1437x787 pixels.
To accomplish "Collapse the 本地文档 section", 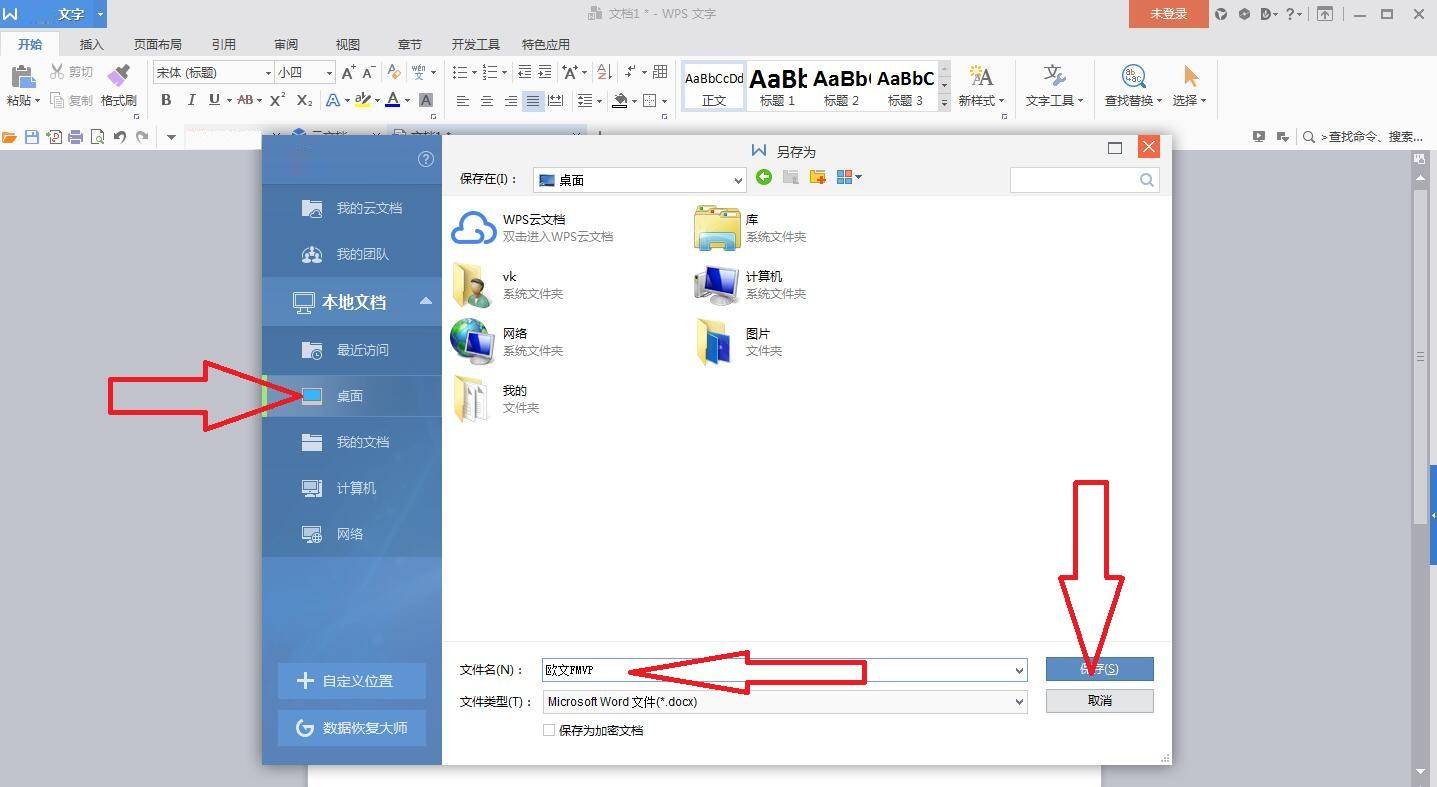I will click(425, 301).
